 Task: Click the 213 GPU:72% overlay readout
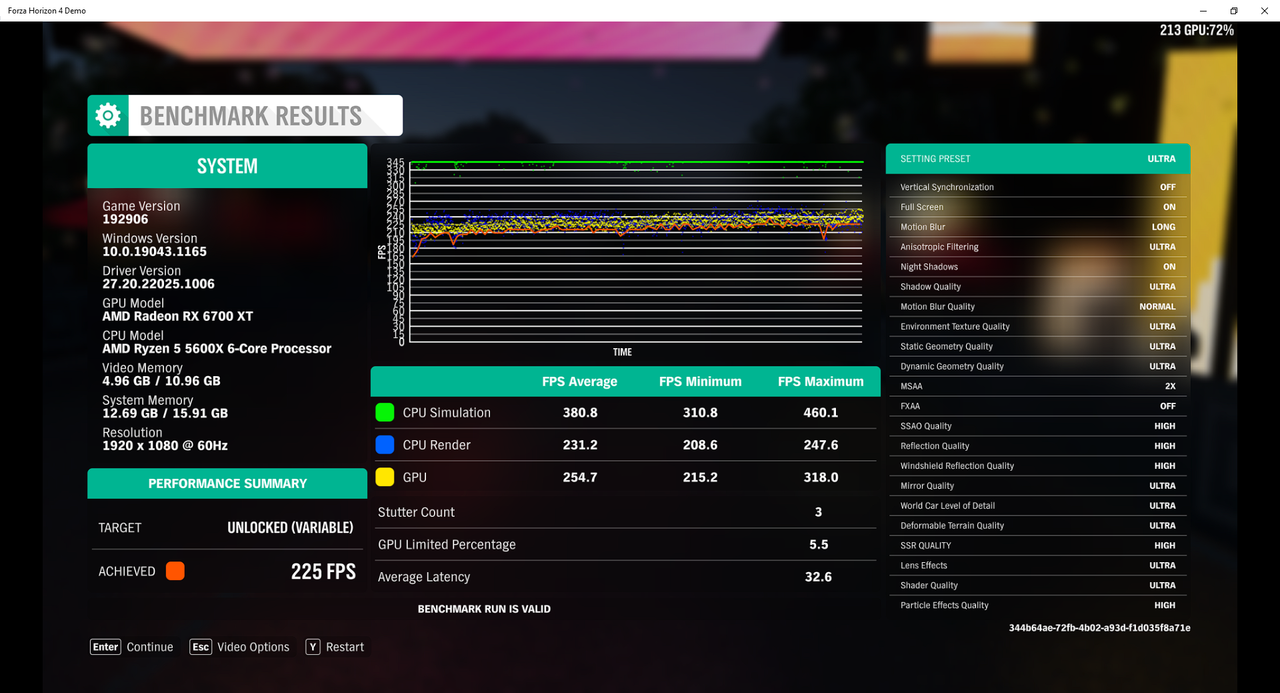1197,30
